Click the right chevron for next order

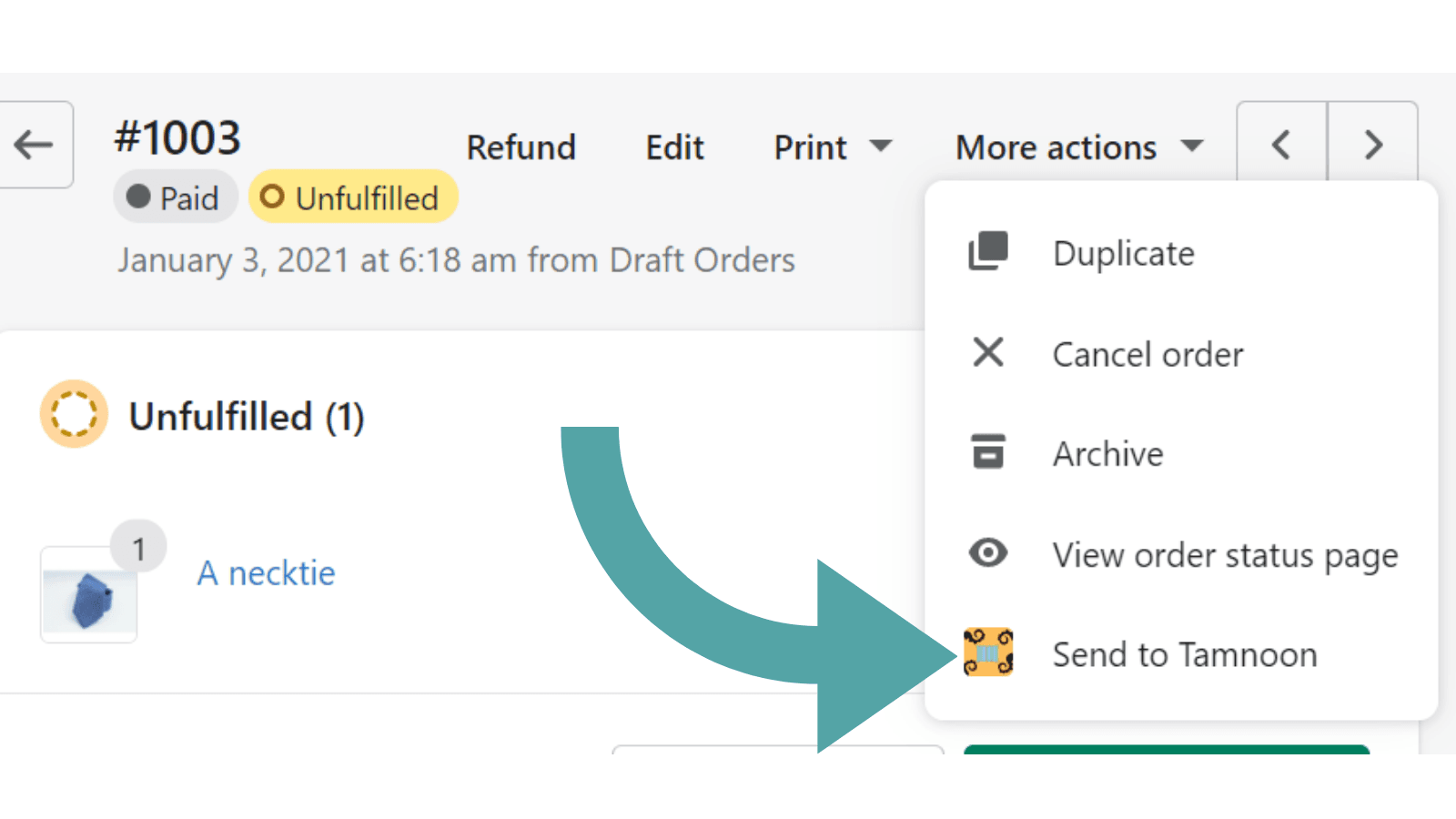(x=1373, y=144)
